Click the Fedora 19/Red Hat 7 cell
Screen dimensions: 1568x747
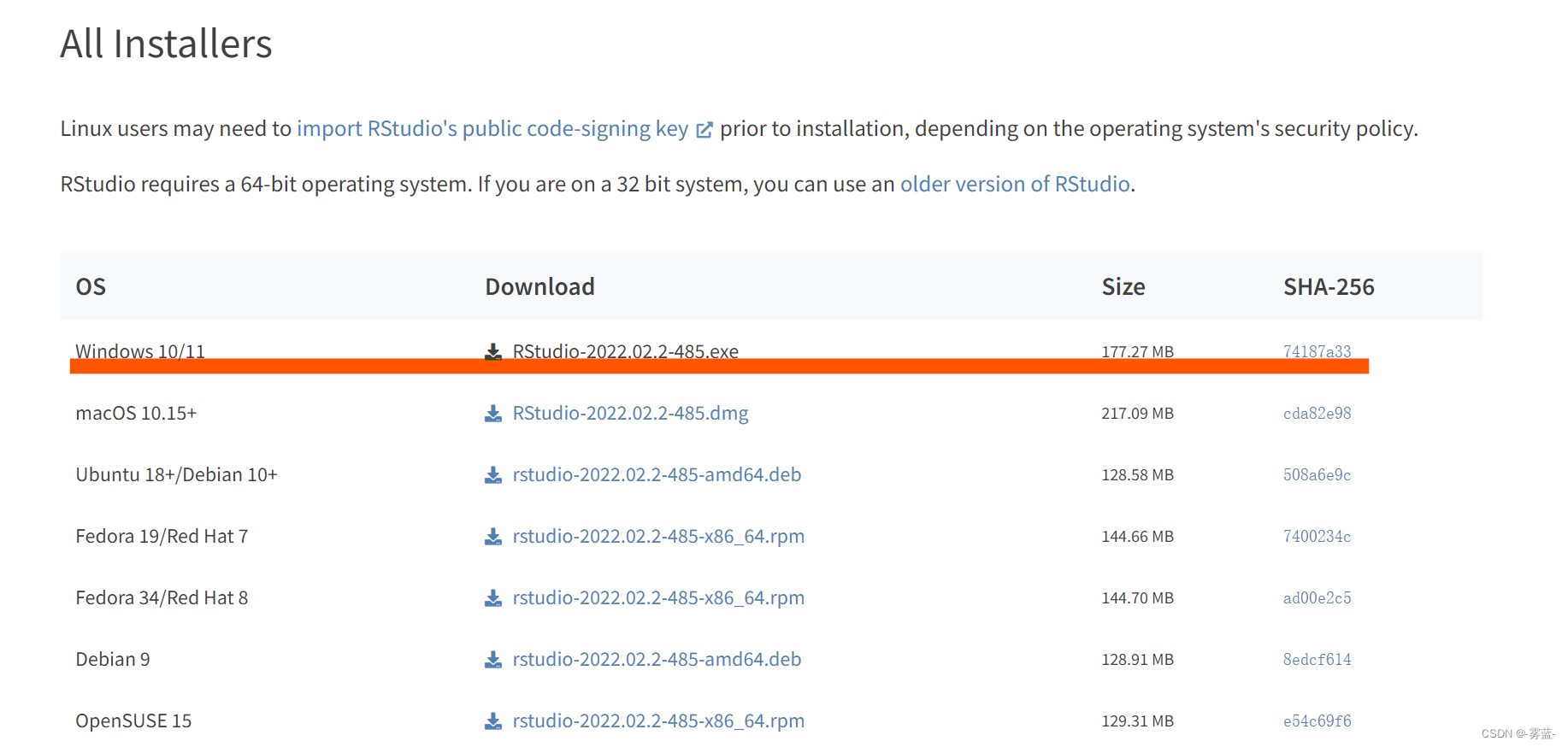point(162,536)
